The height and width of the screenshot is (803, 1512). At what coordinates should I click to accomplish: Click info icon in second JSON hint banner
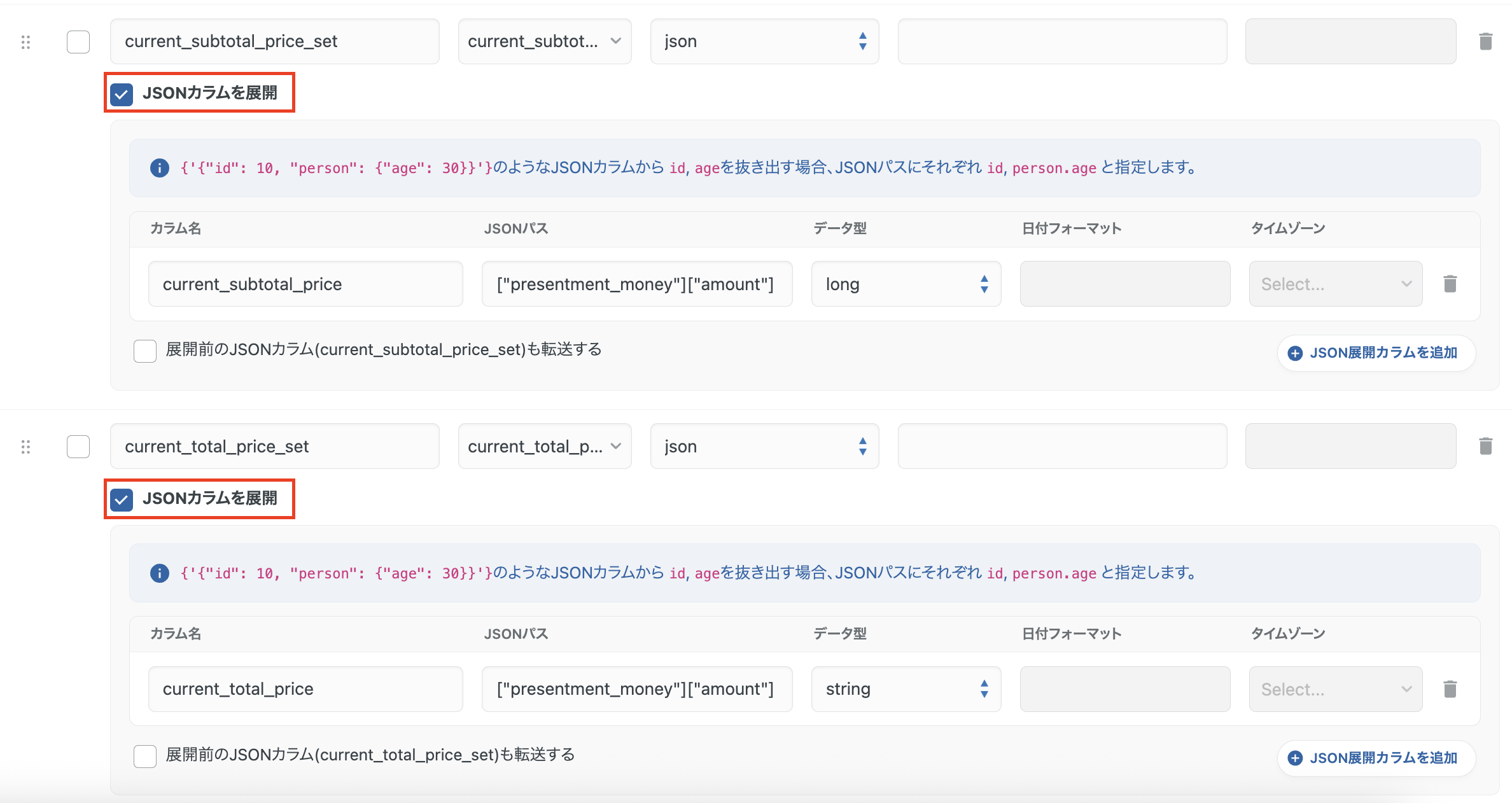tap(159, 573)
